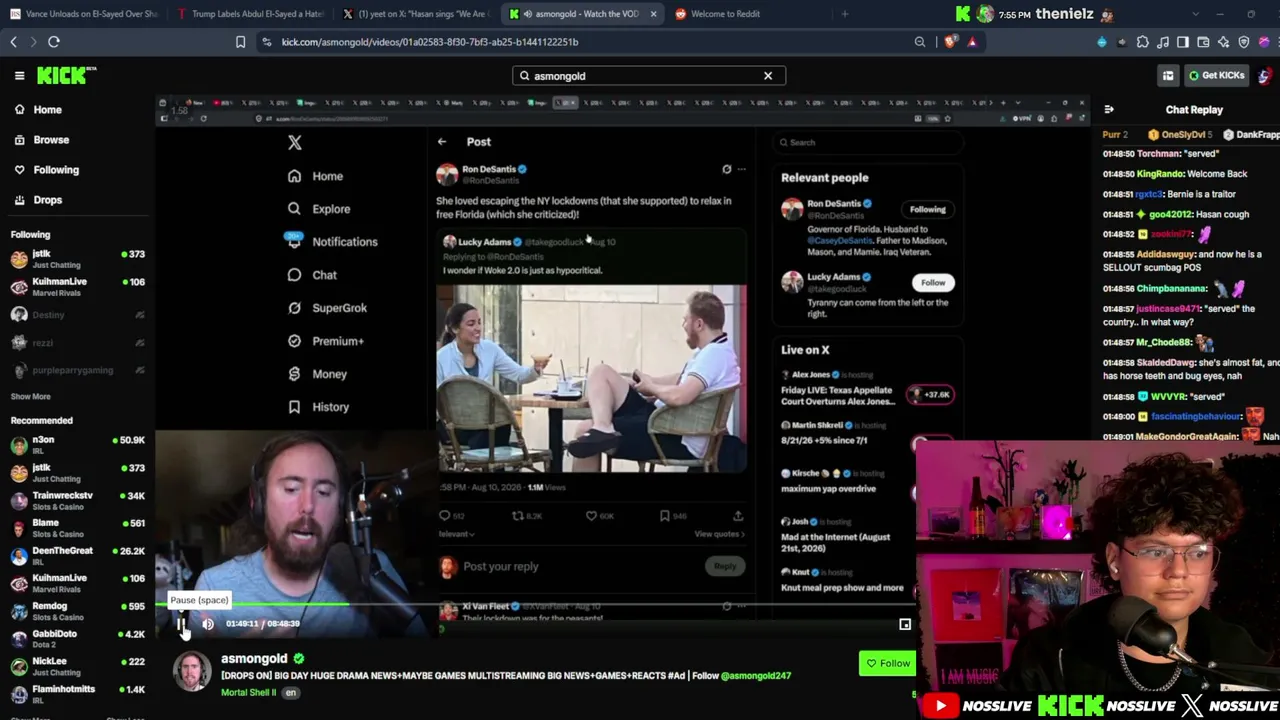1280x720 pixels.
Task: Pause the Kick video player
Action: coord(181,624)
